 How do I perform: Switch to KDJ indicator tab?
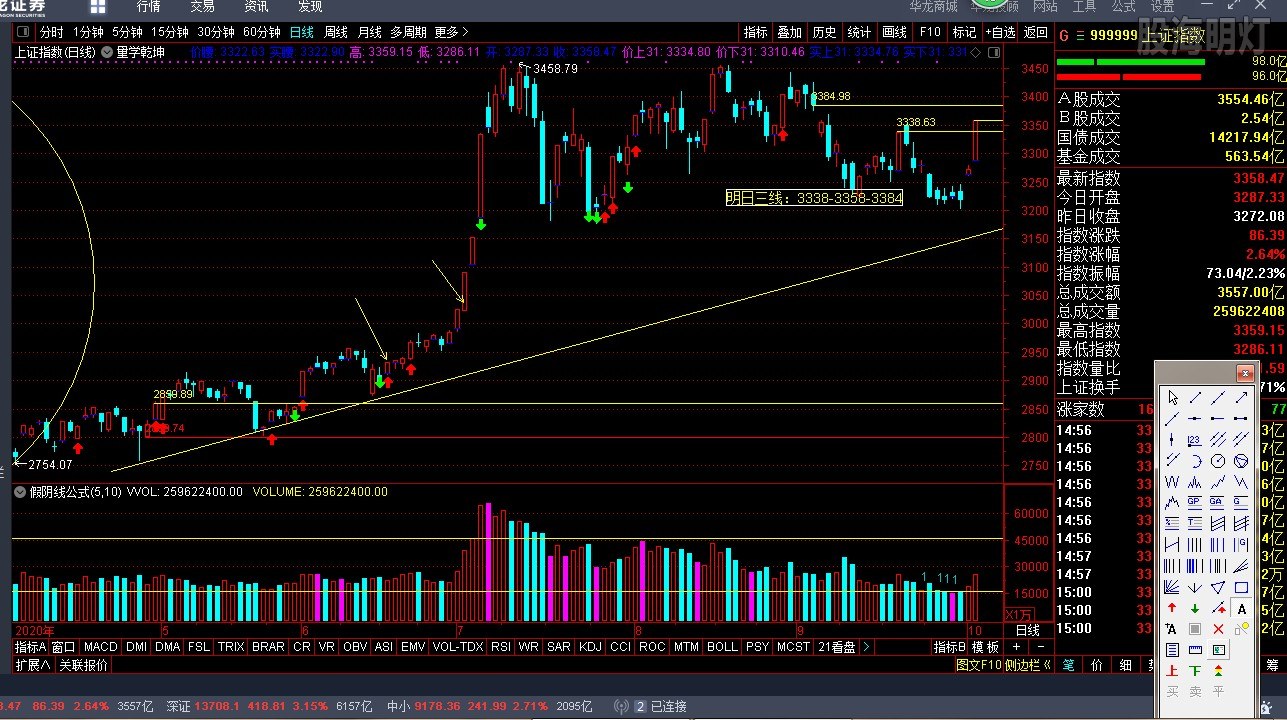tap(591, 647)
